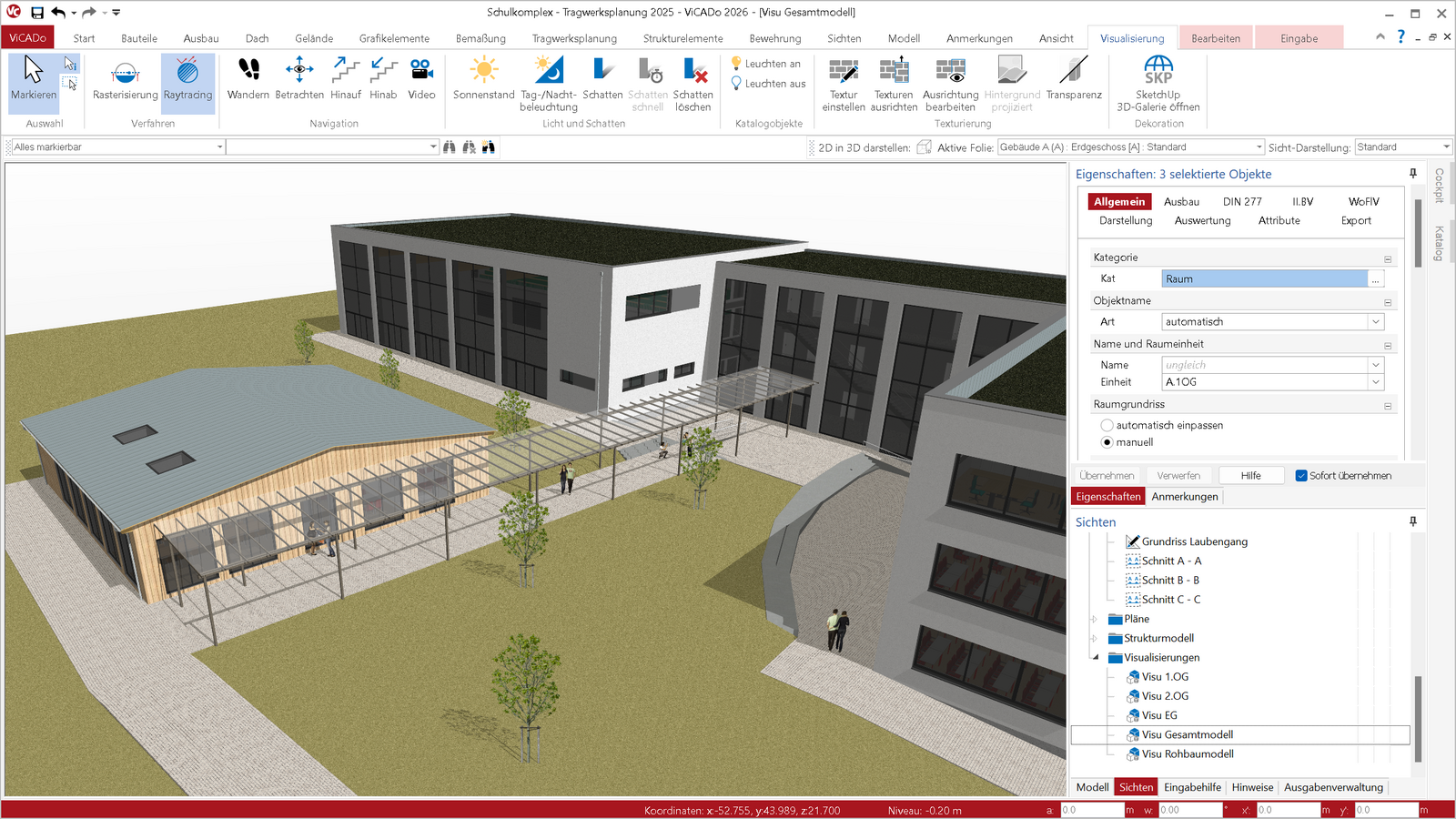Switch to the Tragwerksplanung ribbon tab
Viewport: 1456px width, 819px height.
coord(574,38)
